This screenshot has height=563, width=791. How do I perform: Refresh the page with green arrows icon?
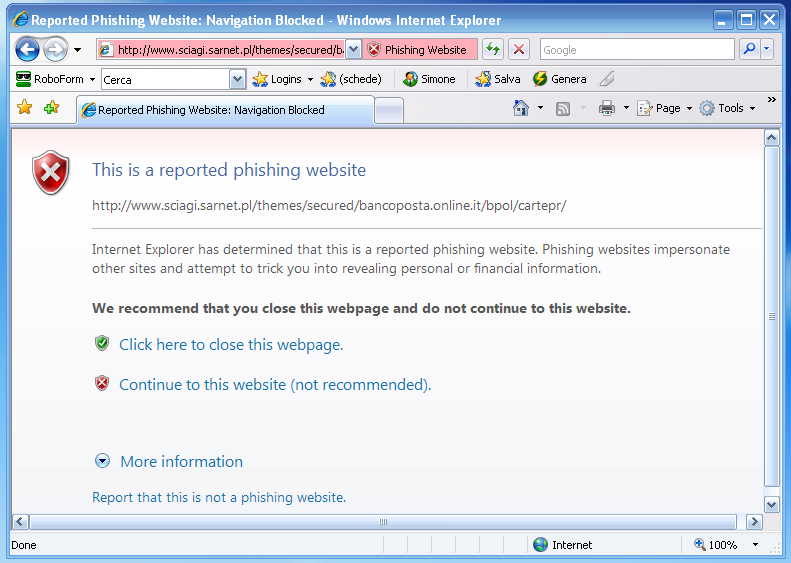click(x=493, y=49)
